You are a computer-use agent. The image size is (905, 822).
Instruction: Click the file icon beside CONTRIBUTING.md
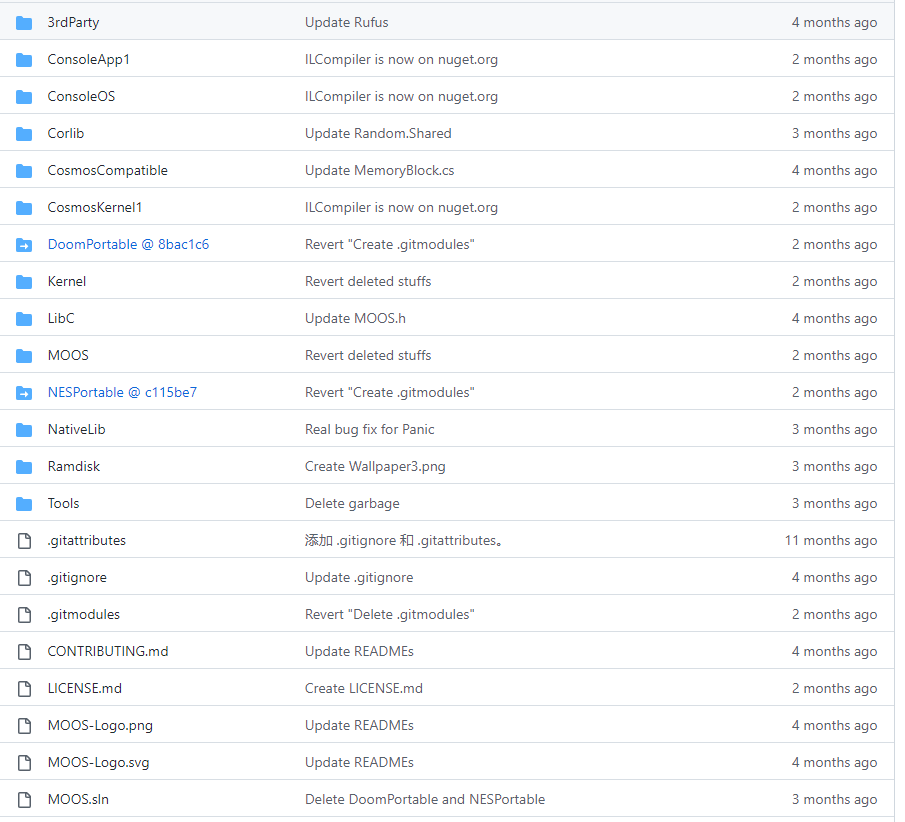(x=24, y=652)
